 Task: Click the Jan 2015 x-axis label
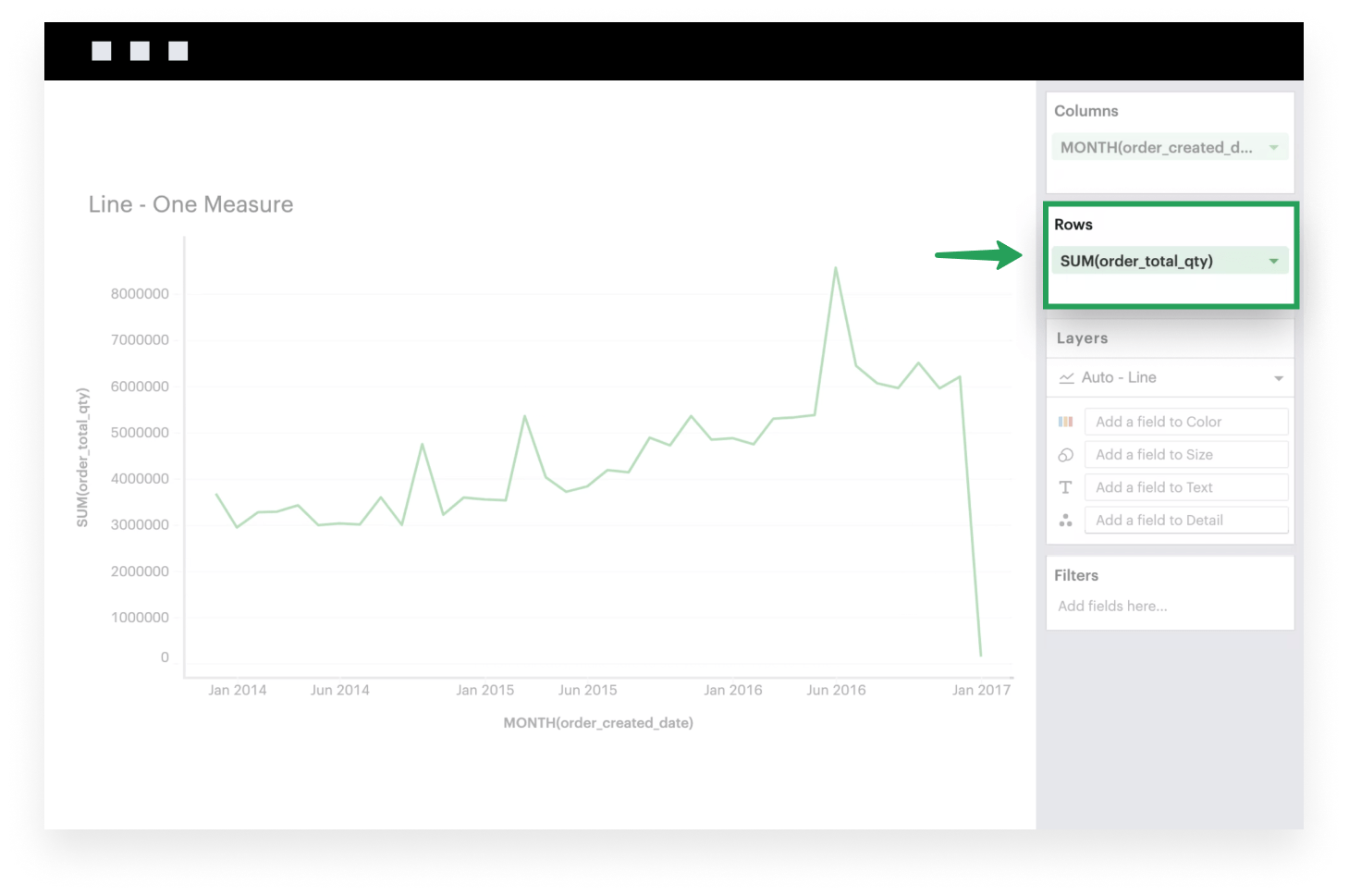click(484, 690)
